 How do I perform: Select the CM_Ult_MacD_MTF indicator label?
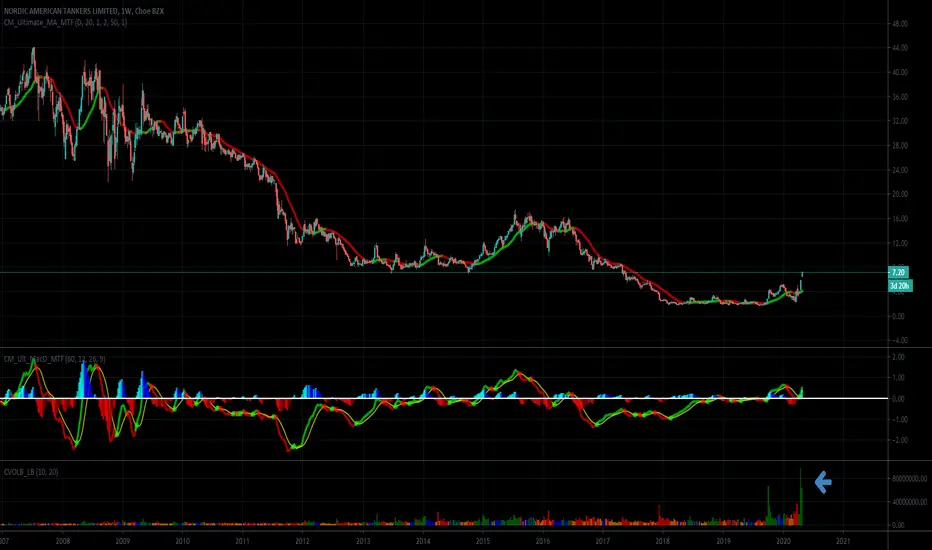click(55, 359)
